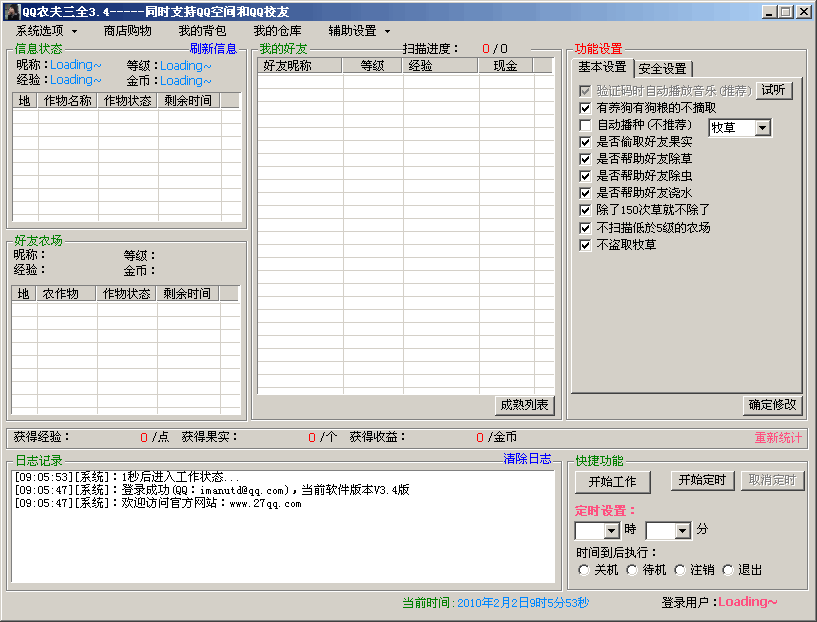This screenshot has height=622, width=817.
Task: Open 我的背包 from the menu bar
Action: (202, 31)
